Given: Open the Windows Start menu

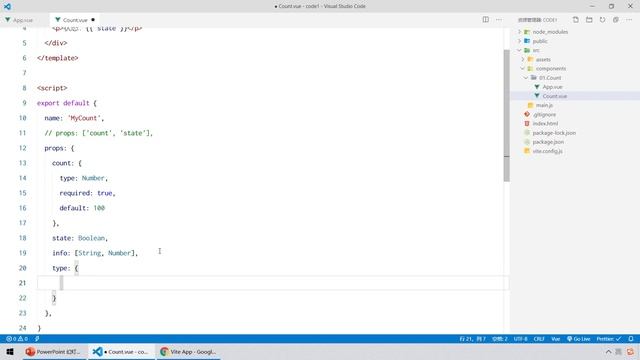Looking at the screenshot, I should (10, 352).
